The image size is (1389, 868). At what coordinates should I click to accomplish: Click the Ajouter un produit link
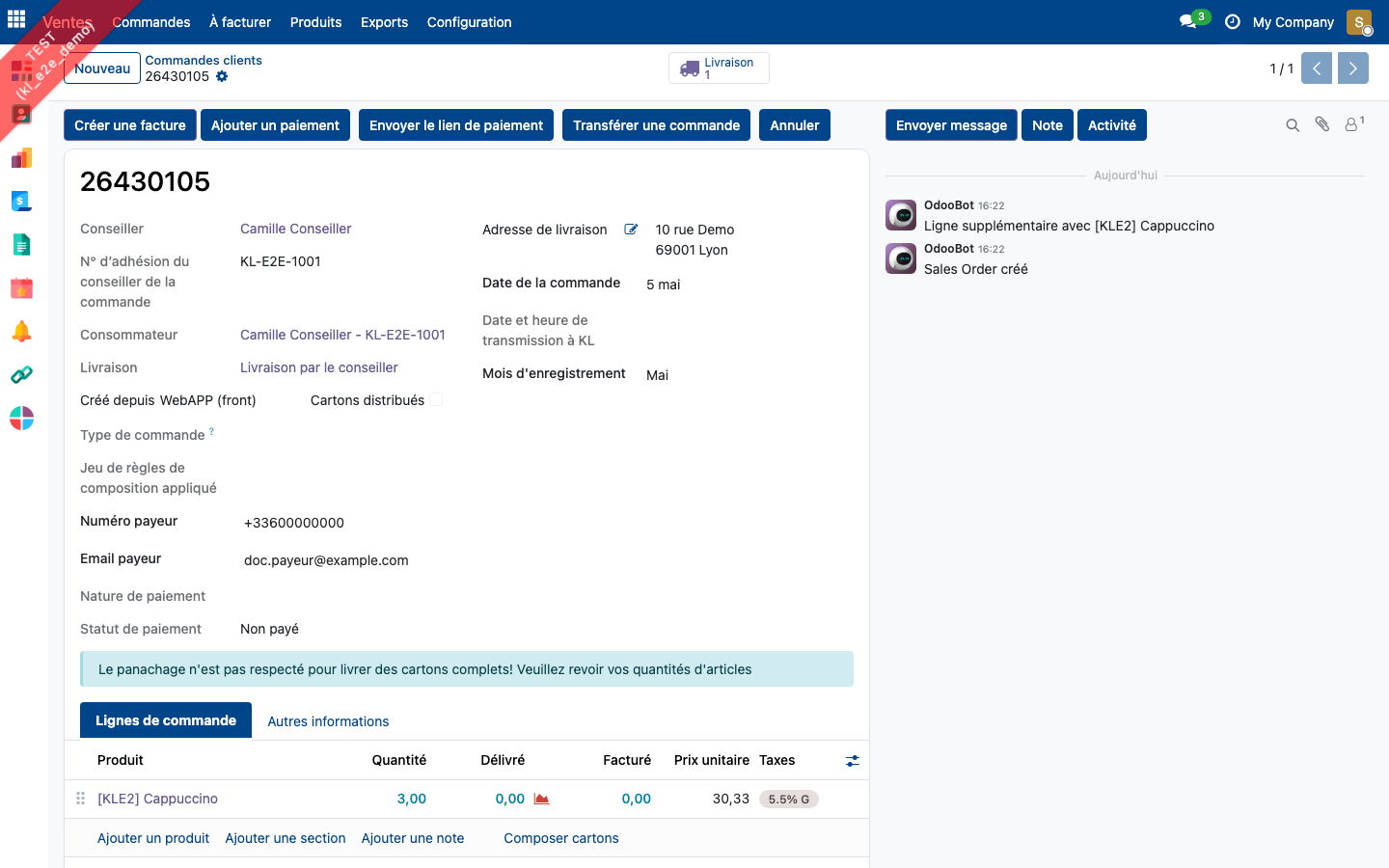pyautogui.click(x=153, y=838)
